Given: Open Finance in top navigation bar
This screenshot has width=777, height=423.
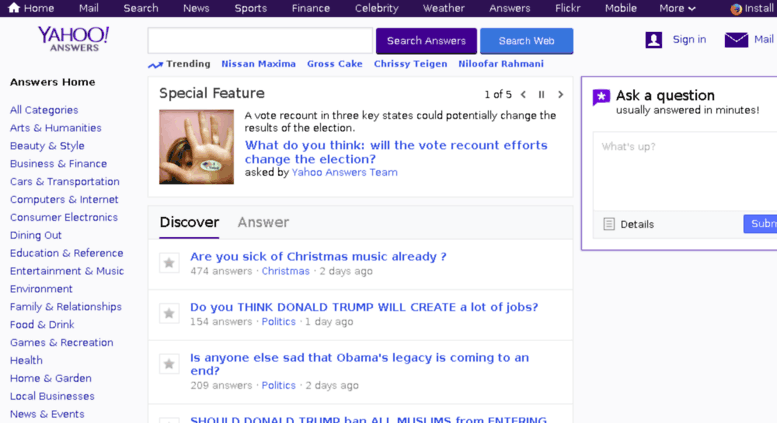Looking at the screenshot, I should click(311, 8).
